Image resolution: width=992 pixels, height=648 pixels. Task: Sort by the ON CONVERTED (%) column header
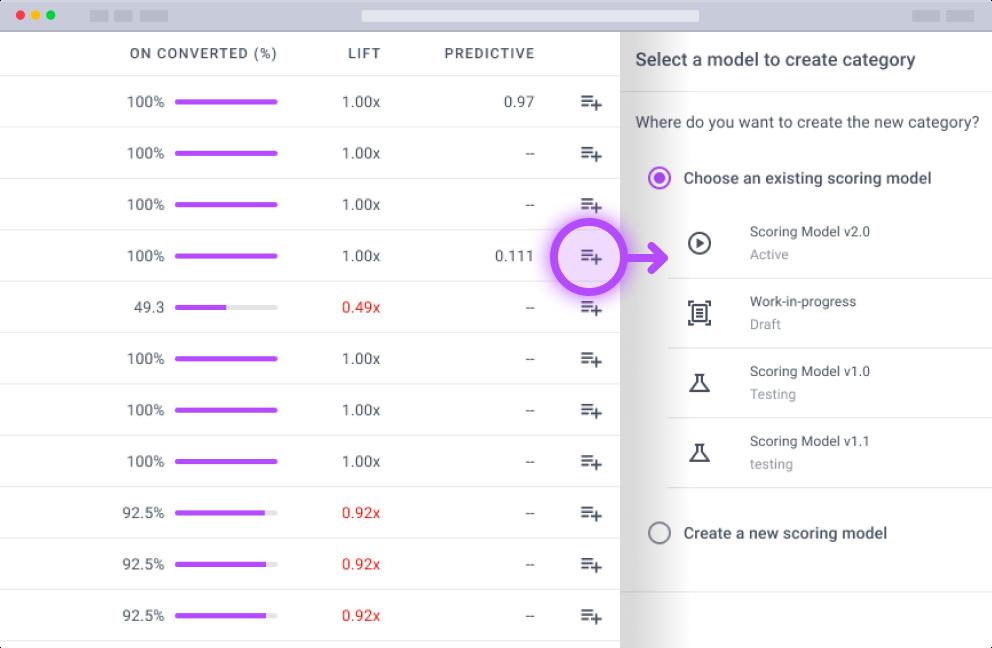click(203, 54)
